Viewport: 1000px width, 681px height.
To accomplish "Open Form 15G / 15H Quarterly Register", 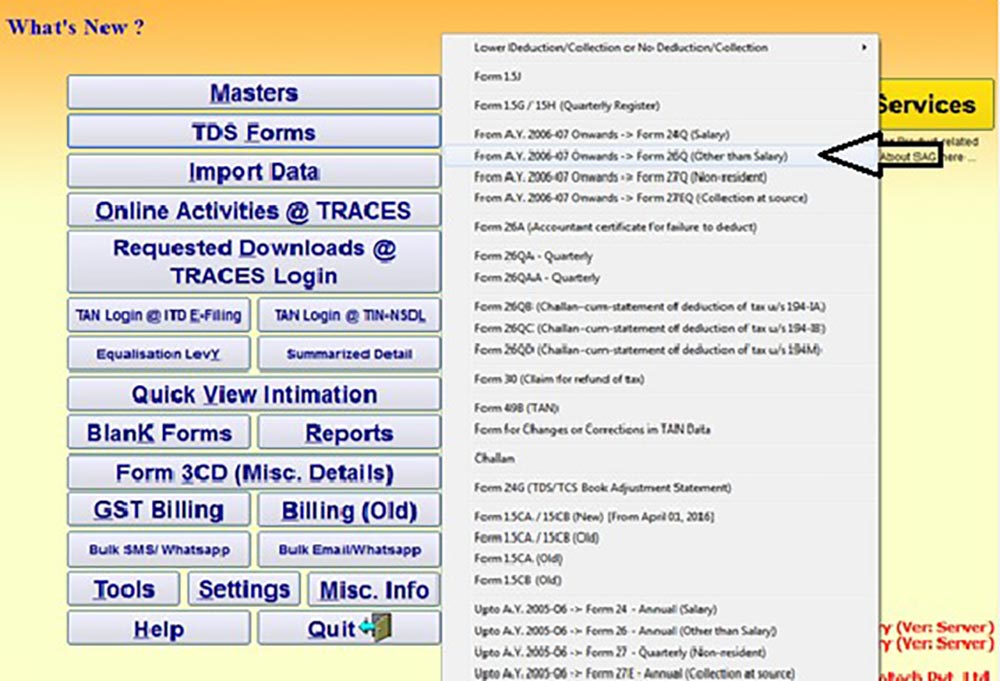I will [566, 105].
